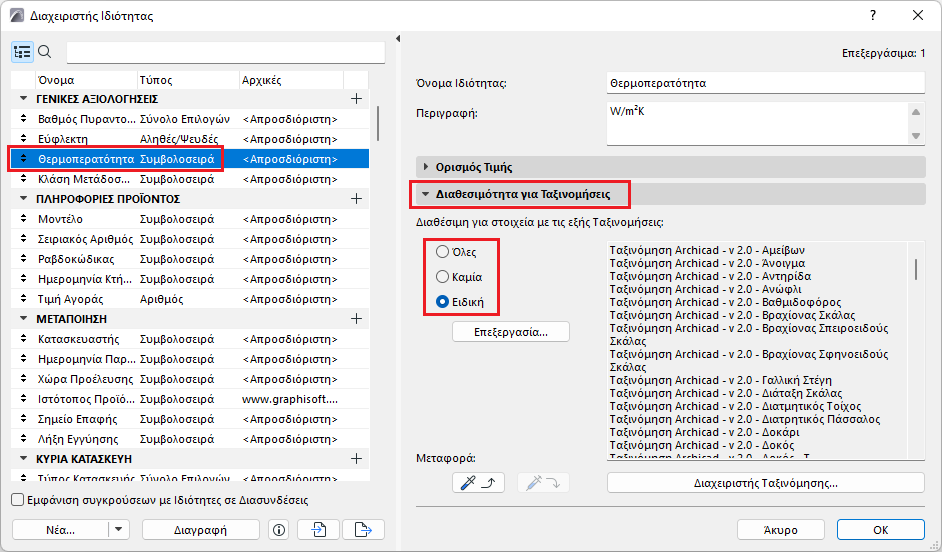
Task: Click reorder handle of Σημείο Επαφής row
Action: pyautogui.click(x=23, y=419)
